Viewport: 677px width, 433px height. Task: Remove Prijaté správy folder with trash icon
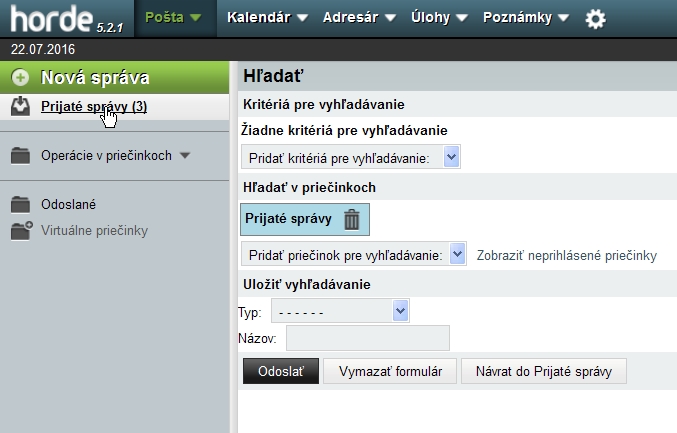coord(351,220)
